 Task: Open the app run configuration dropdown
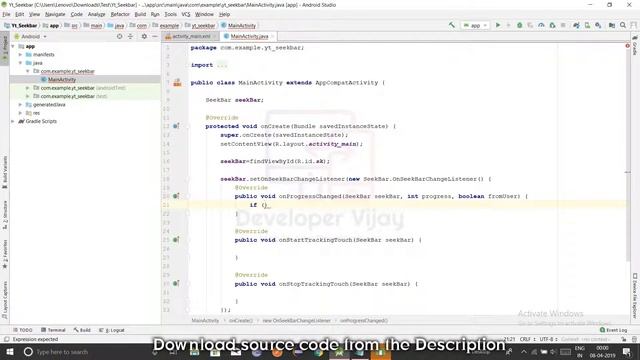pyautogui.click(x=476, y=25)
